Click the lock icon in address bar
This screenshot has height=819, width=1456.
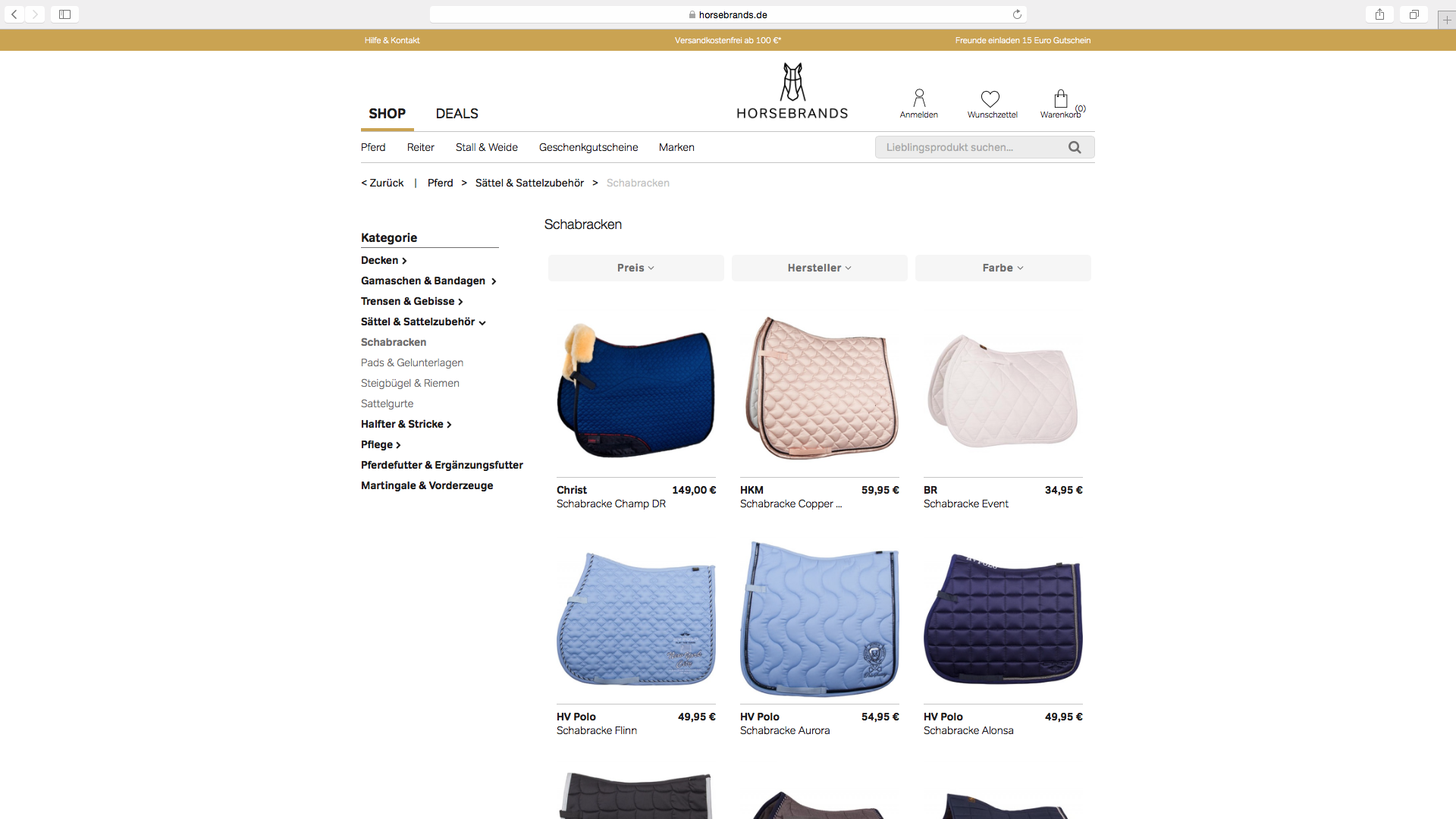[692, 14]
